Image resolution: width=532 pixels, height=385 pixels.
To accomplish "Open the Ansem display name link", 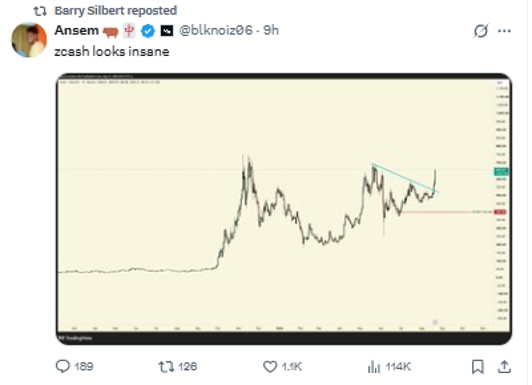I will point(77,30).
